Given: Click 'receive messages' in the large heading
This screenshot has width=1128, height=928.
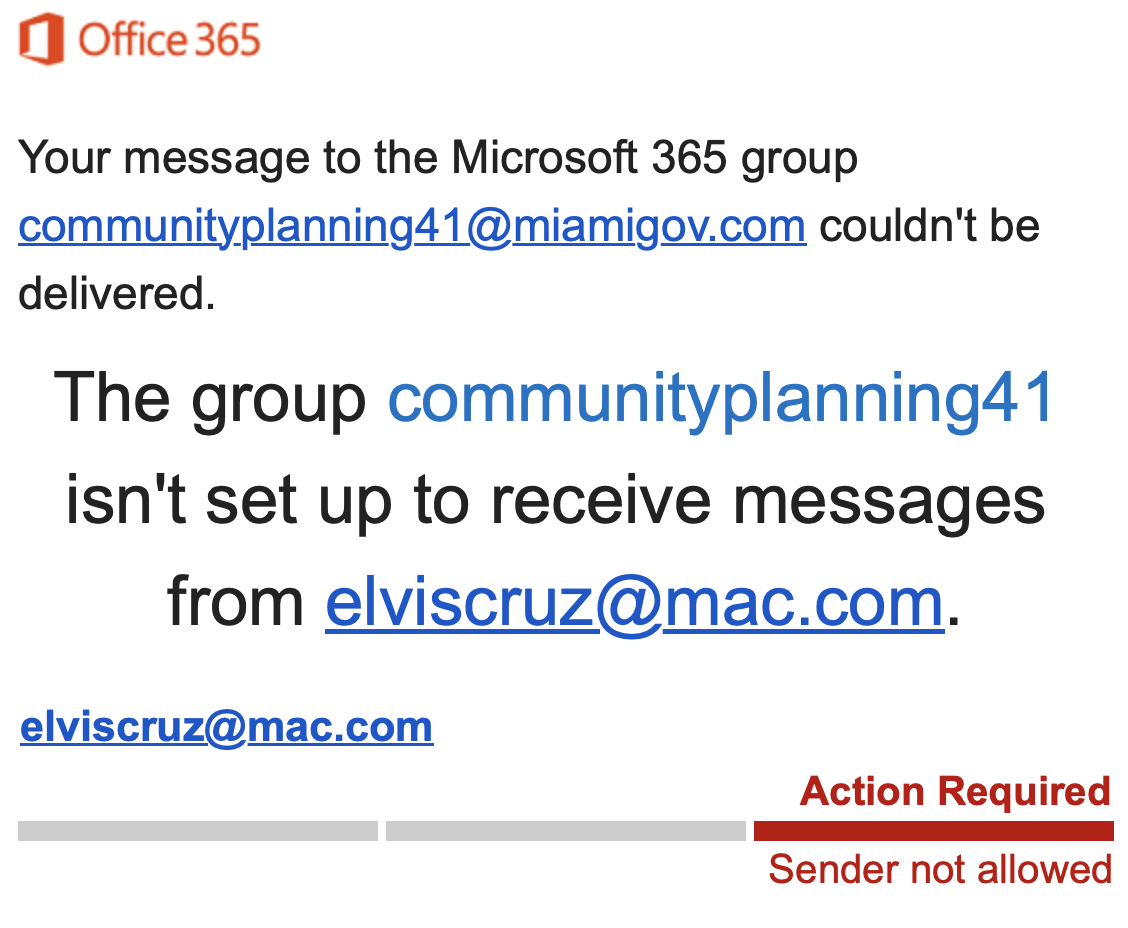Looking at the screenshot, I should (763, 500).
